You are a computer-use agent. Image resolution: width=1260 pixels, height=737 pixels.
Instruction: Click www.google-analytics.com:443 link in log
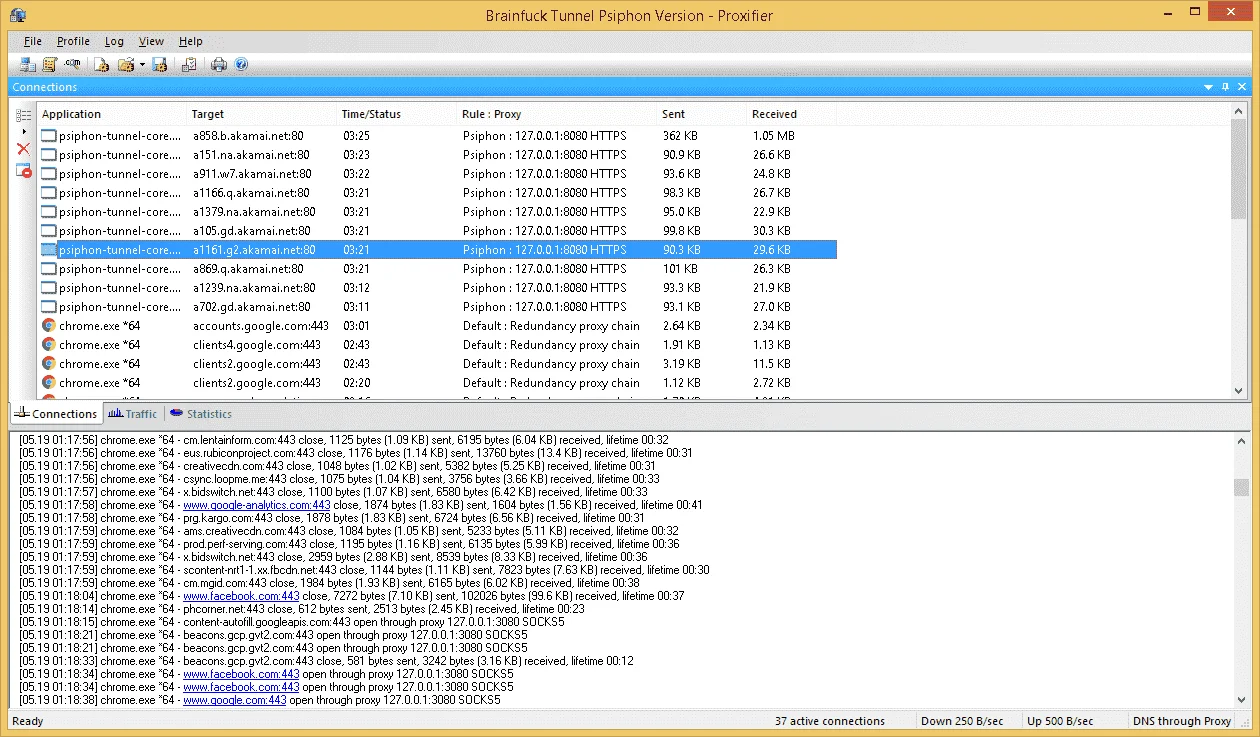pos(256,505)
